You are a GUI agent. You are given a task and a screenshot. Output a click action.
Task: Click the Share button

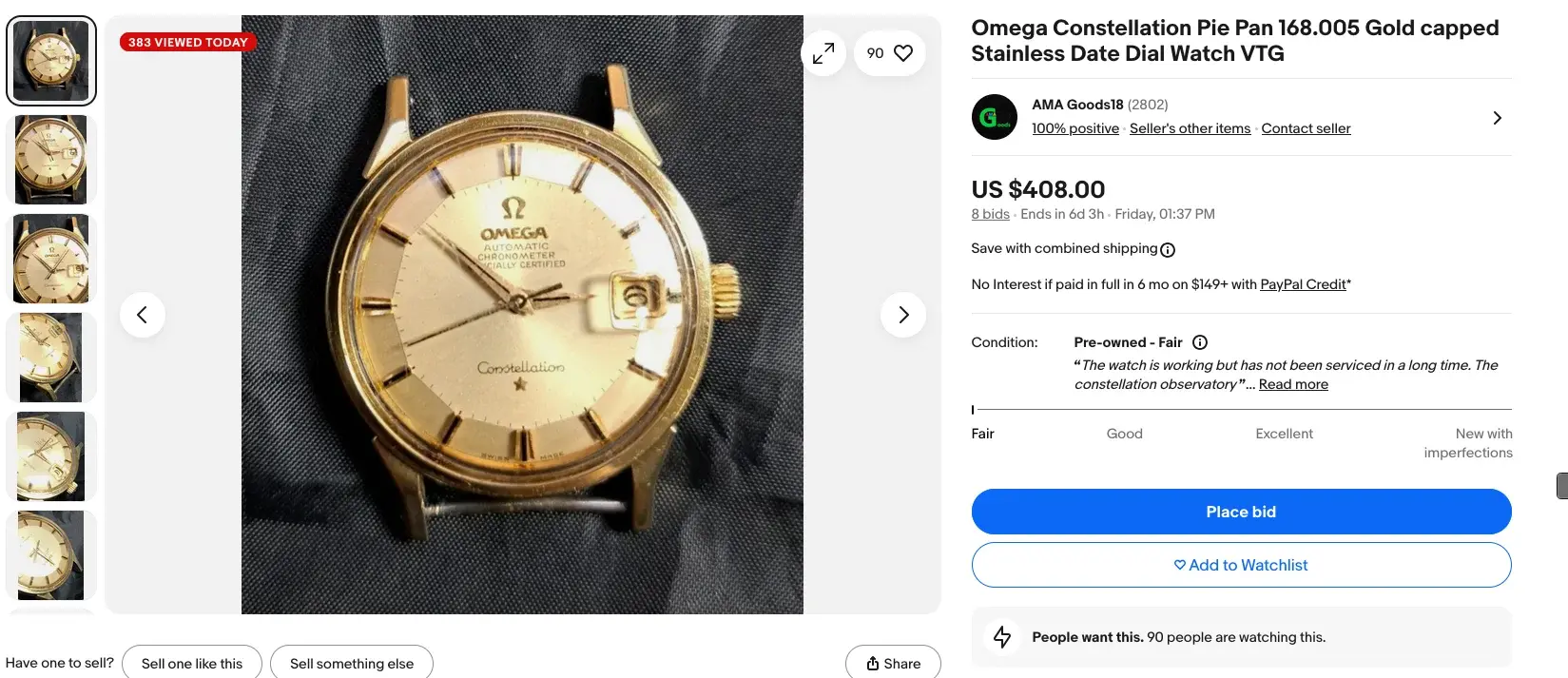pos(893,664)
